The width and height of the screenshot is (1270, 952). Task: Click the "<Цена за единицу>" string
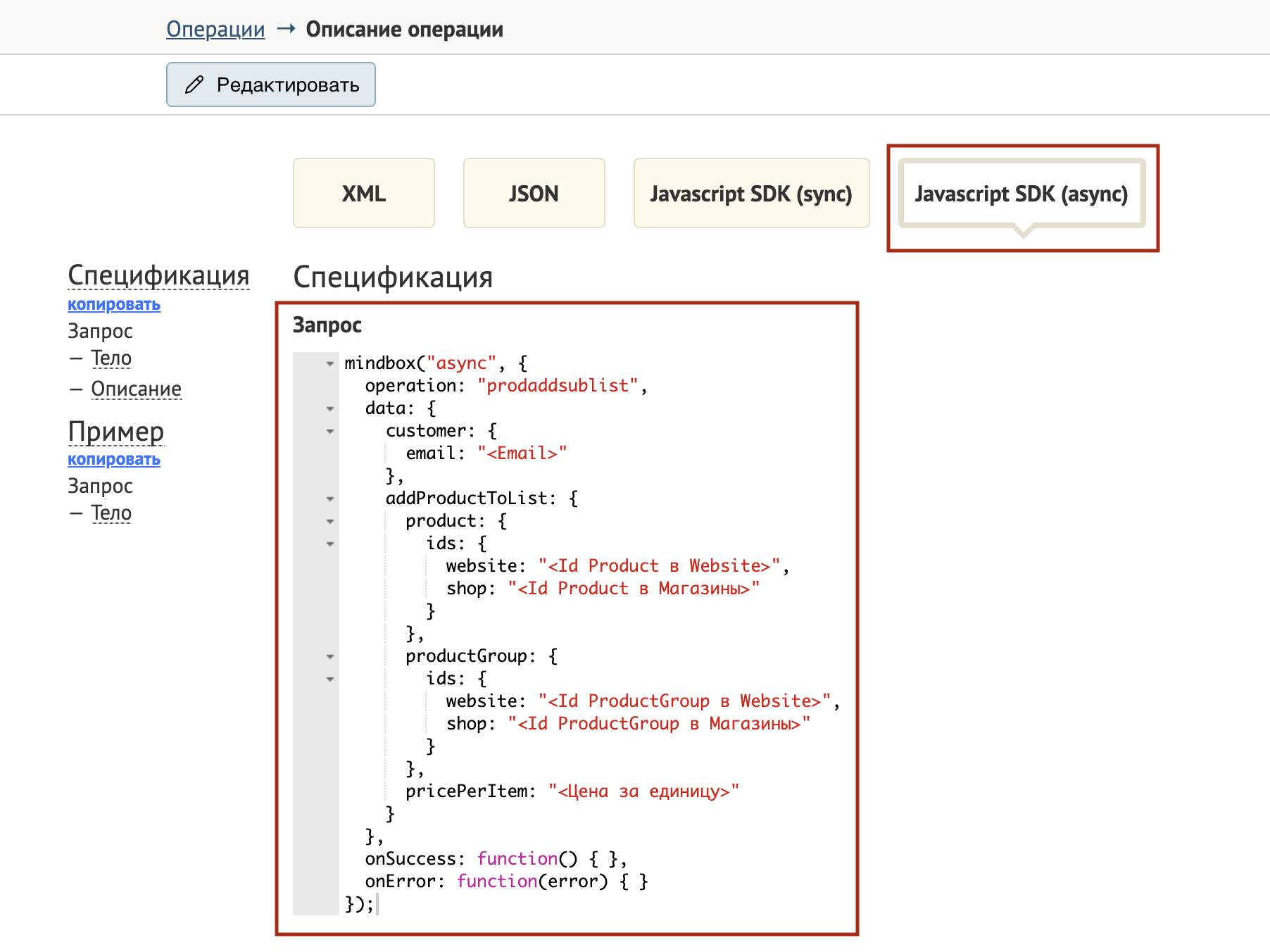(x=643, y=791)
